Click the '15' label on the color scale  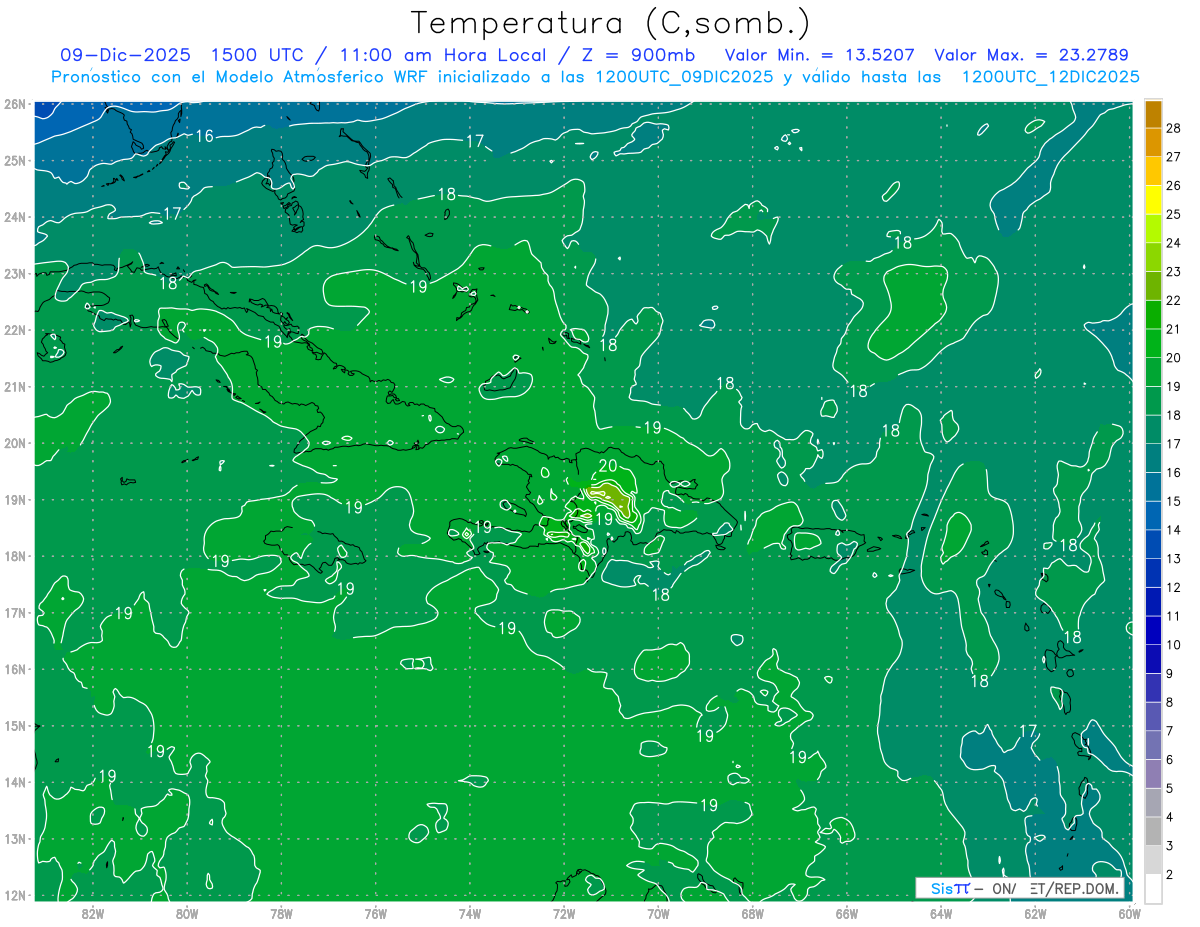[1173, 501]
